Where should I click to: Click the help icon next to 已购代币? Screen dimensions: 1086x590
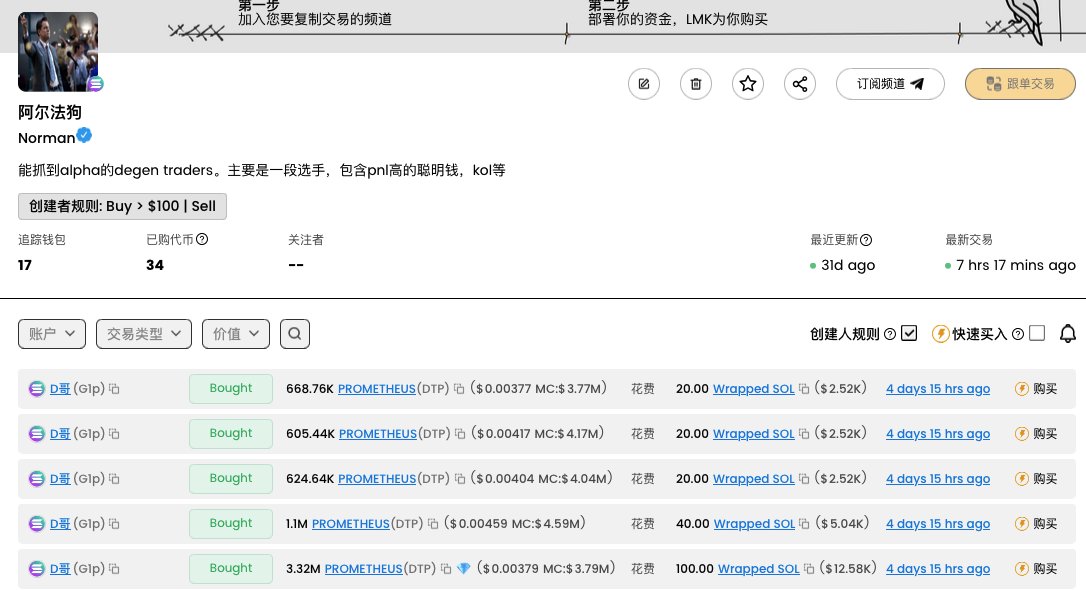click(x=202, y=239)
